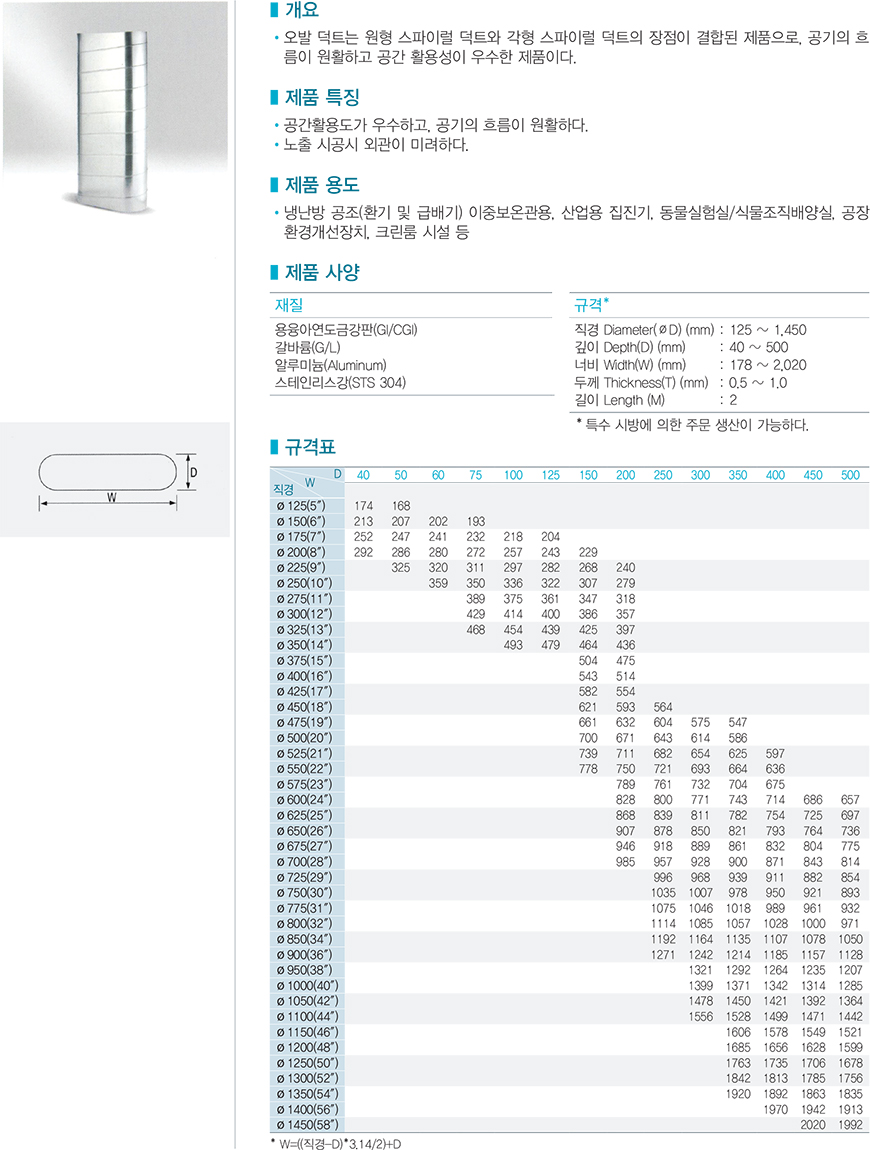Click the blue marker beside 개요 heading
Image resolution: width=870 pixels, height=1150 pixels.
pos(274,11)
